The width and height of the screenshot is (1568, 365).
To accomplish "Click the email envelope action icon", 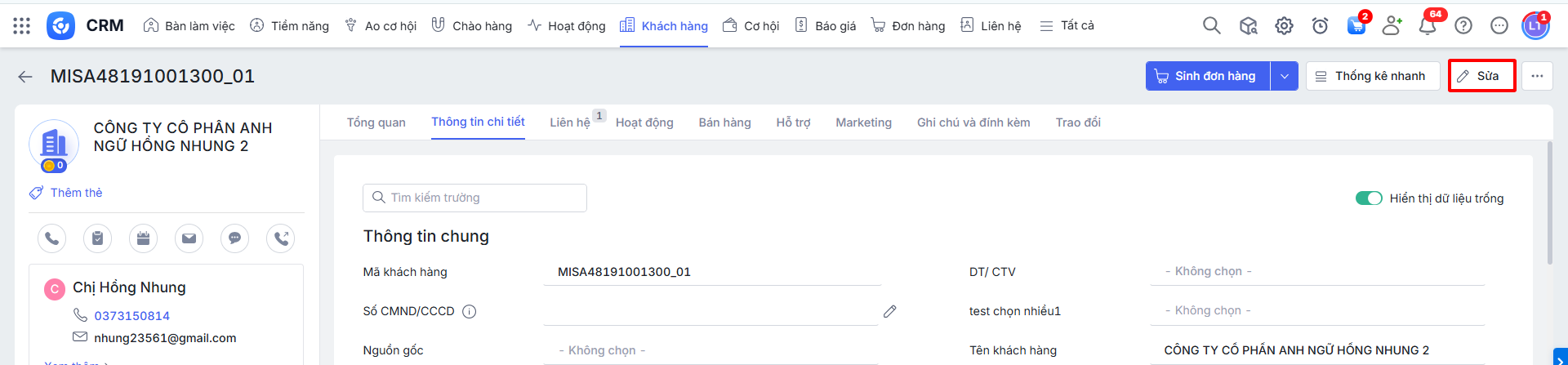I will pos(189,238).
